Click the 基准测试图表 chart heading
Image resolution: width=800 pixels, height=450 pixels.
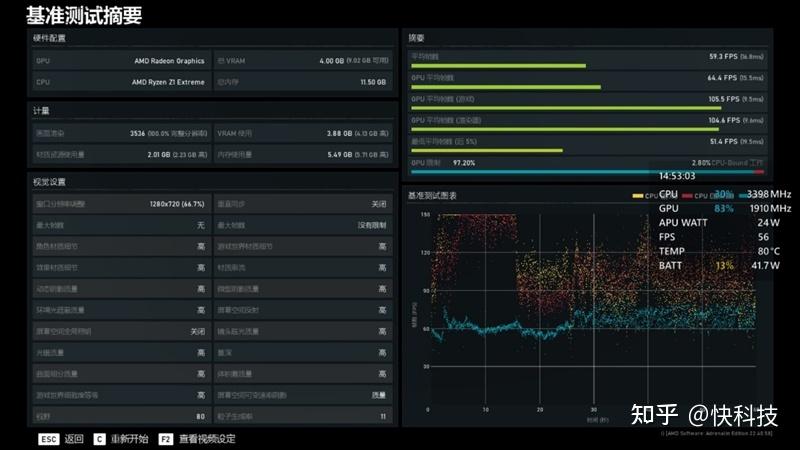432,195
